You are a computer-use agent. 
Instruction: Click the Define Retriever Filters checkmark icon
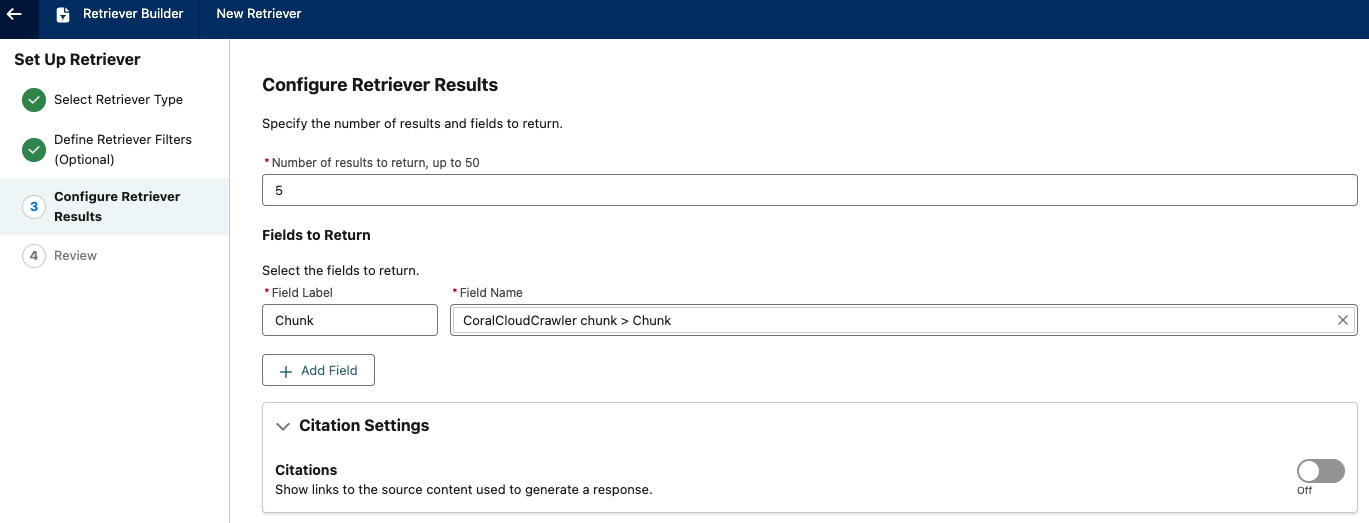pyautogui.click(x=34, y=150)
